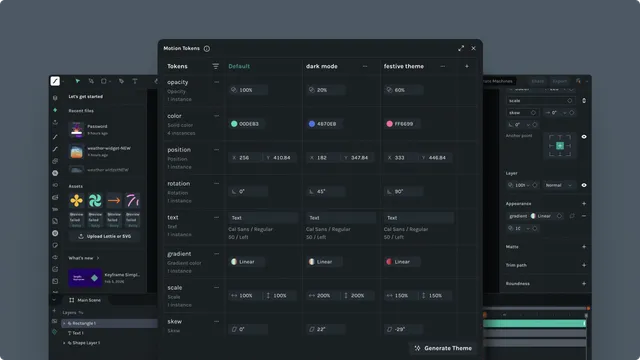Viewport: 640px width, 360px height.
Task: Open the Default gradient Linear dropdown
Action: [247, 262]
